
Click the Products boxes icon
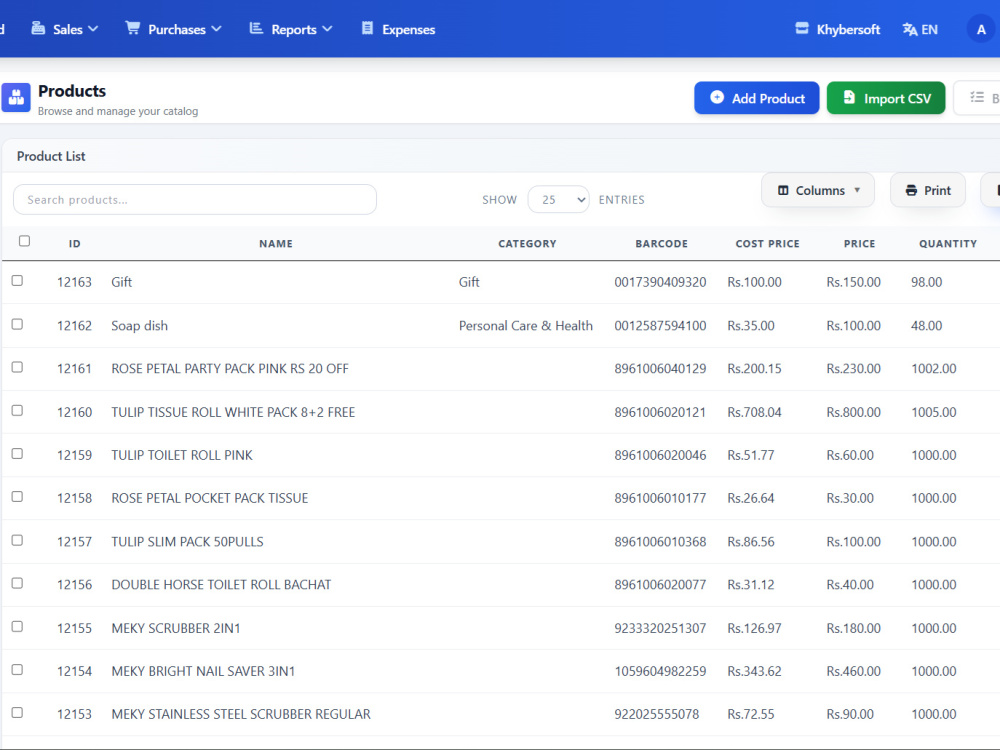(16, 98)
